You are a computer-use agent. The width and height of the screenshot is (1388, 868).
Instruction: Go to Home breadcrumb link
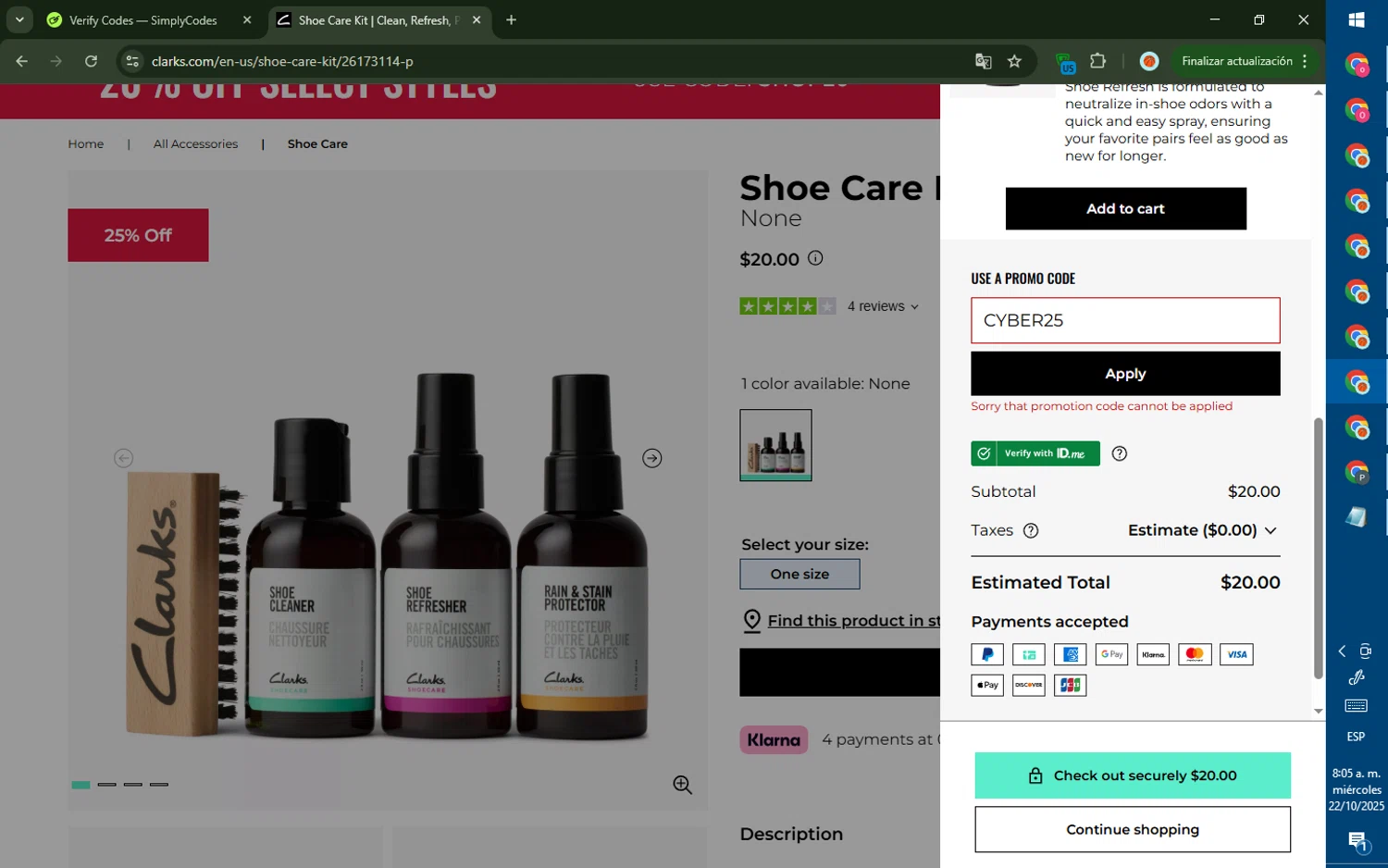[86, 143]
